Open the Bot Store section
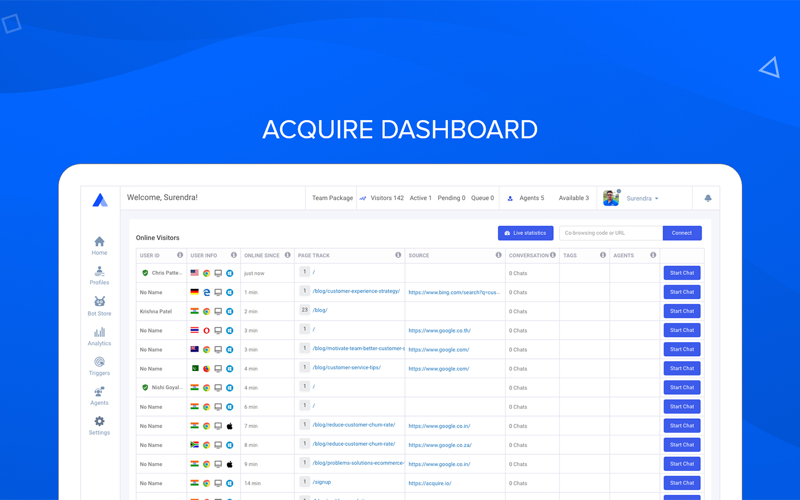Screen dimensions: 800x500 (x=99, y=306)
